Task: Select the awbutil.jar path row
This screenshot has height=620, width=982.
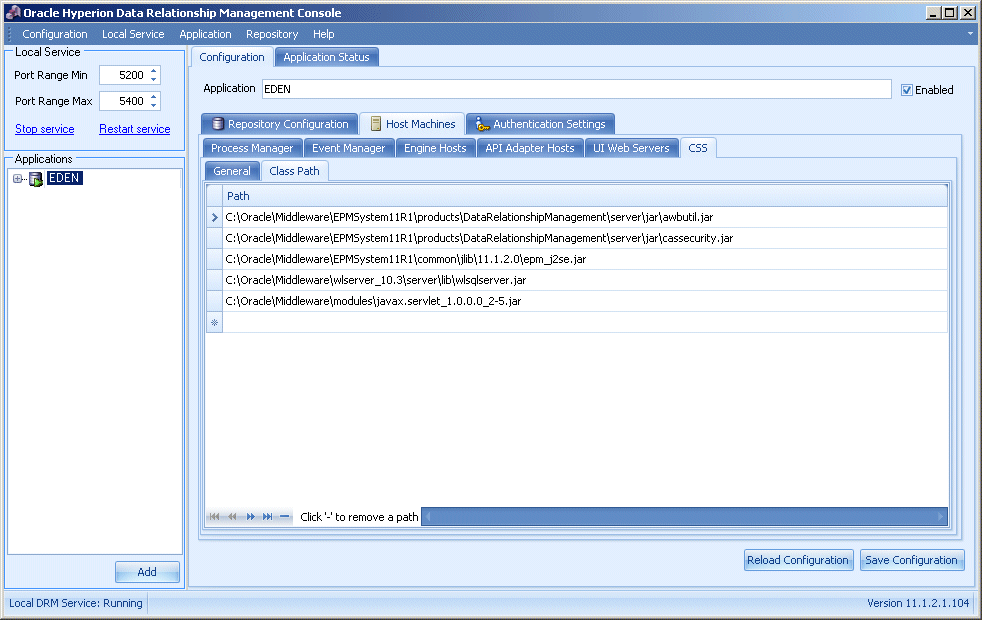Action: pos(584,217)
